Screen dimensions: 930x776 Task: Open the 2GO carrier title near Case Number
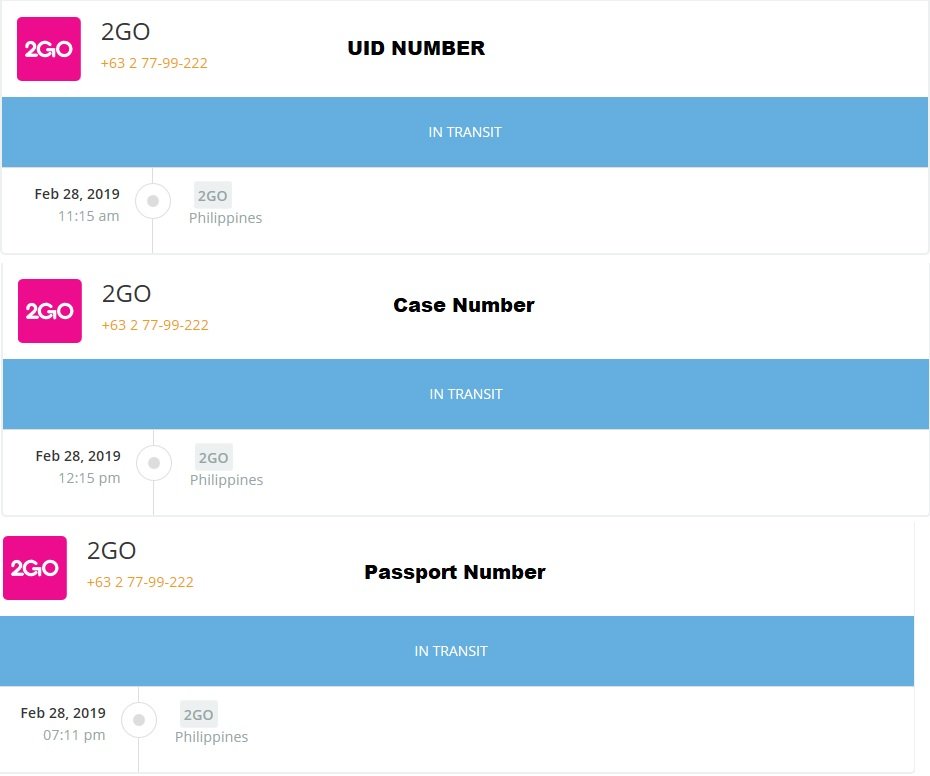point(126,294)
